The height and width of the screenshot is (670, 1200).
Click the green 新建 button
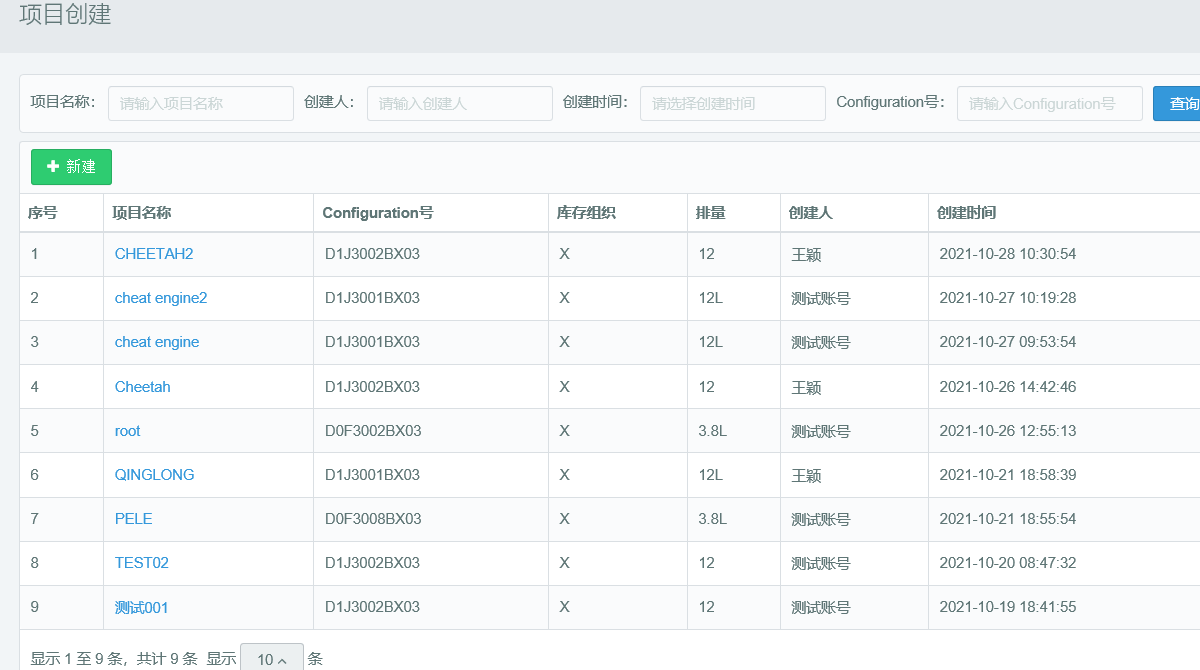coord(71,167)
